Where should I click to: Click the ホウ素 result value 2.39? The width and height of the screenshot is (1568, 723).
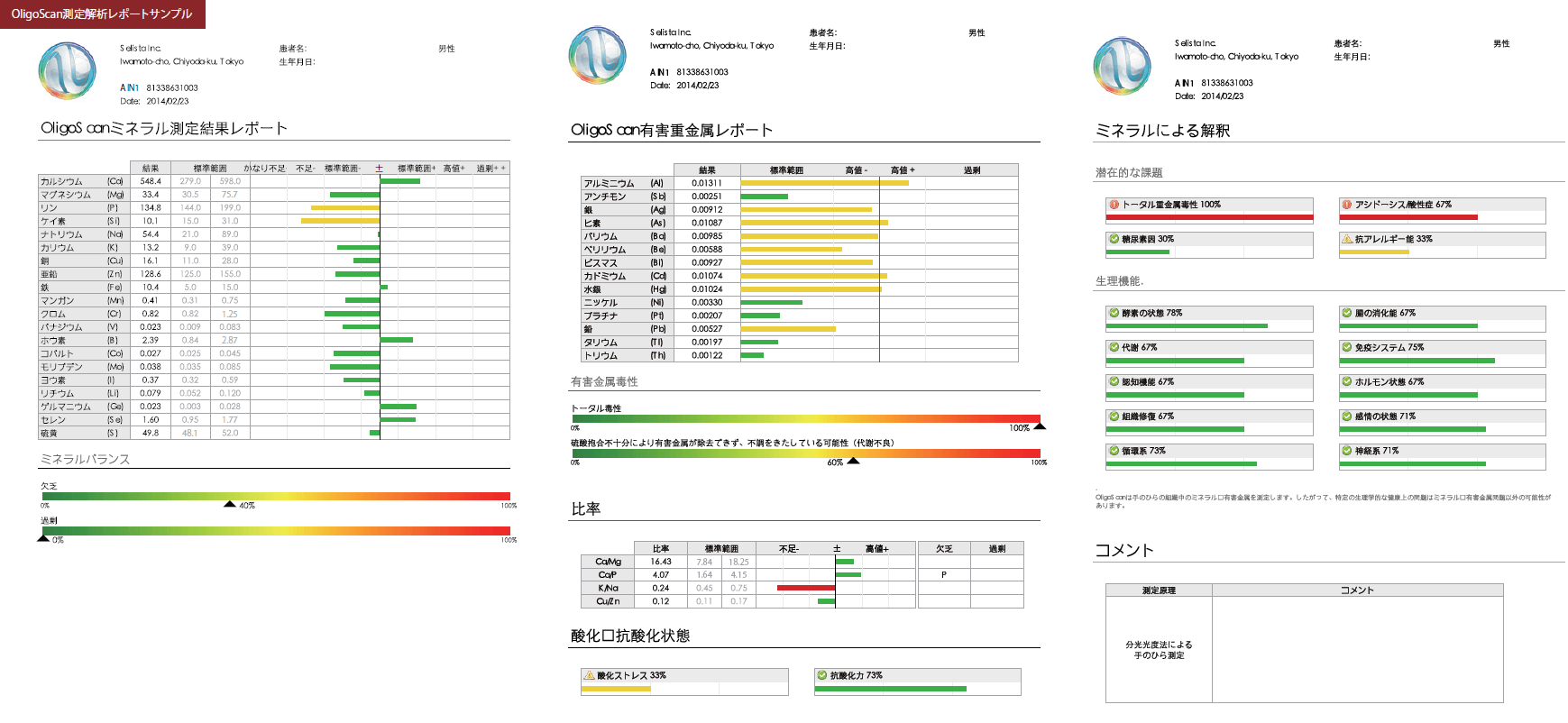pos(151,341)
